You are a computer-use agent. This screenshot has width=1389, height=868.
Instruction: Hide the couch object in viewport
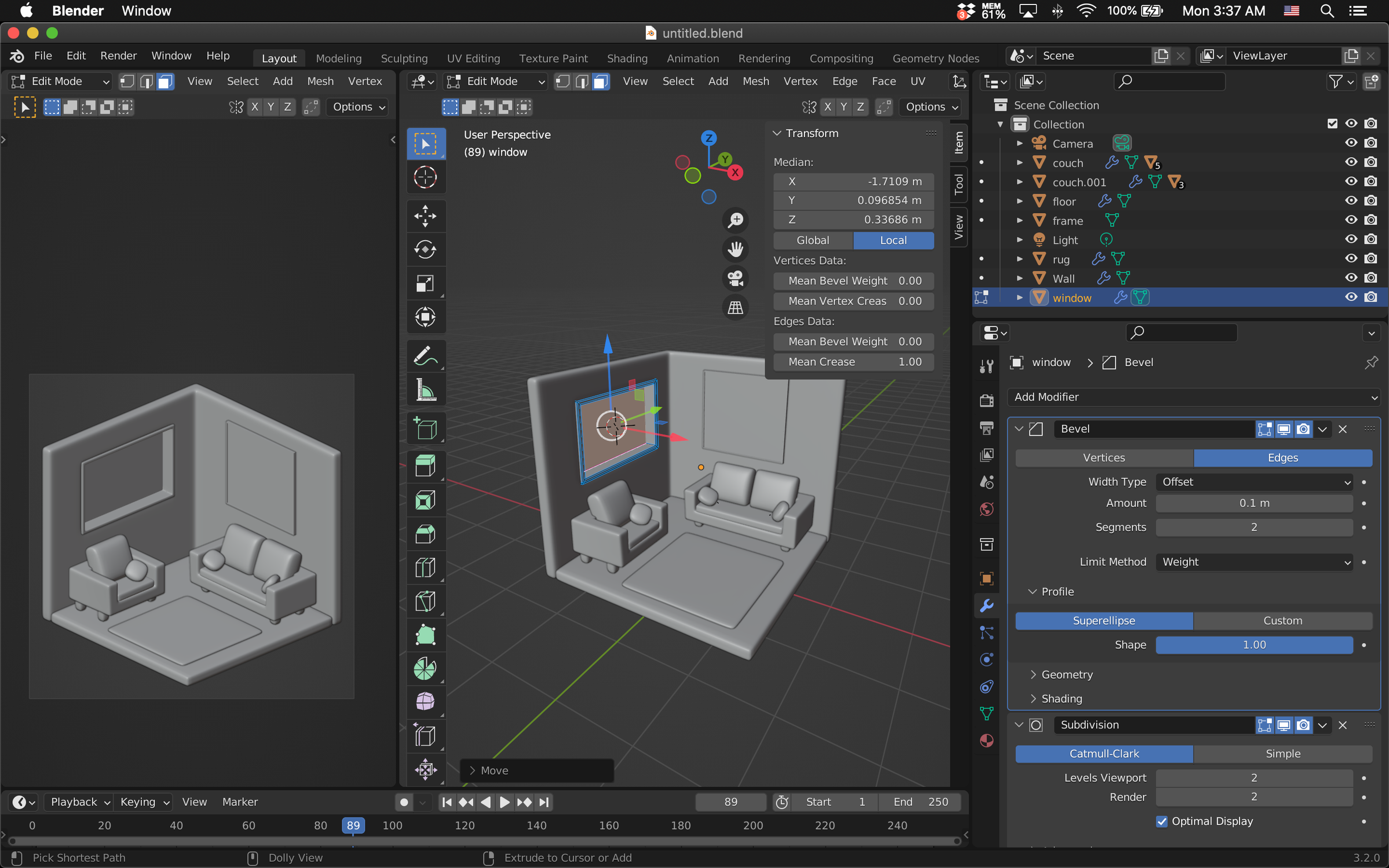(x=1351, y=163)
